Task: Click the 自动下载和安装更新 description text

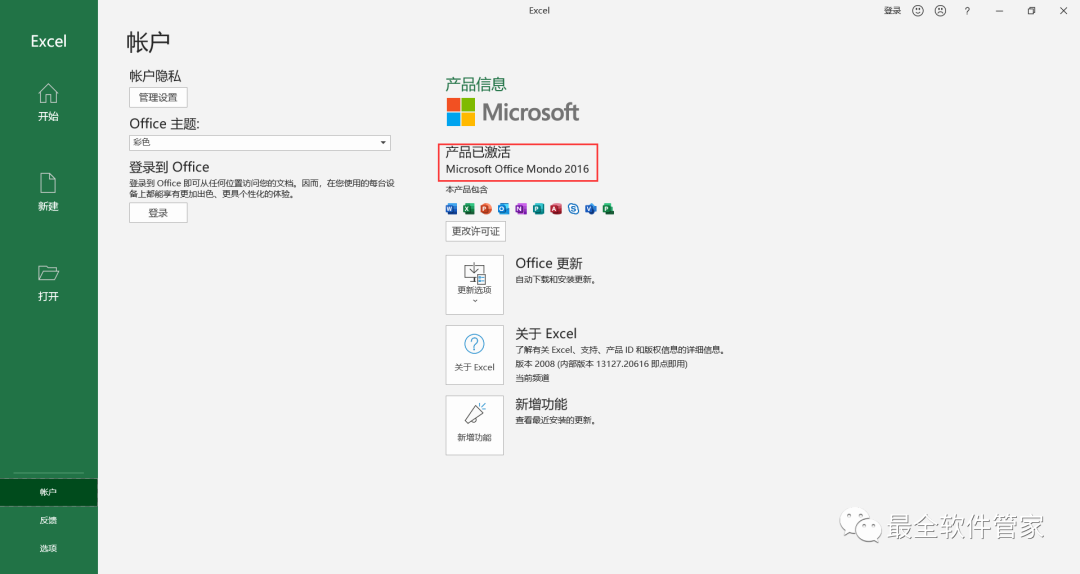Action: click(555, 280)
